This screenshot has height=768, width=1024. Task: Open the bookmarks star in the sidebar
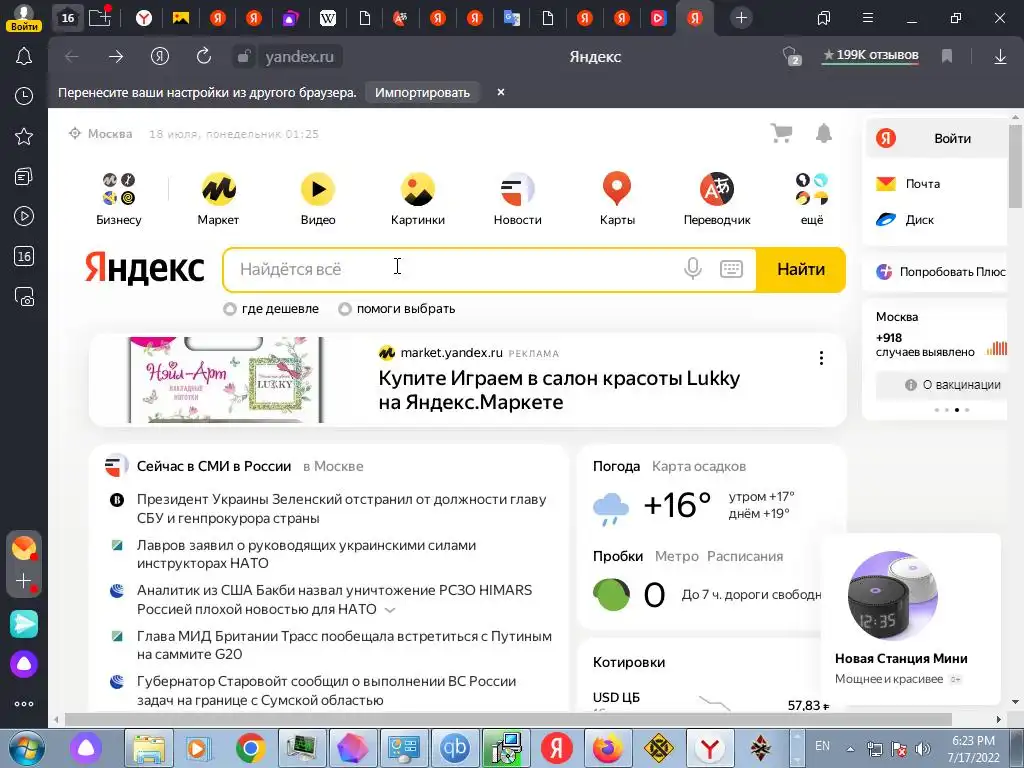[x=24, y=136]
